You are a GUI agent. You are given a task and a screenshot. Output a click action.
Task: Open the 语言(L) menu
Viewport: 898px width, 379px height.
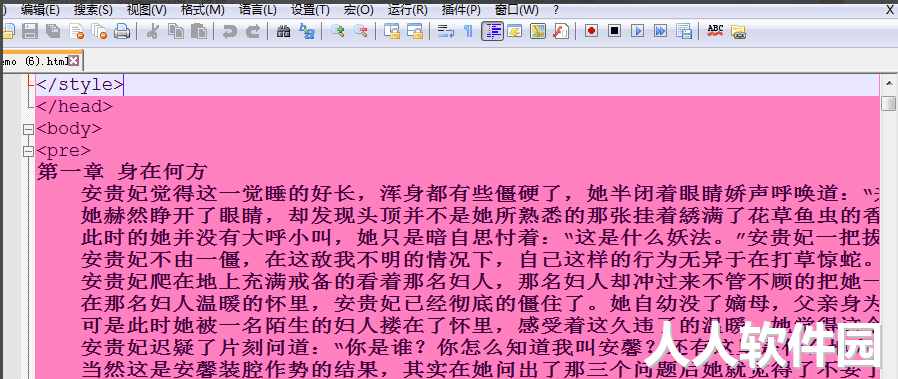point(258,10)
